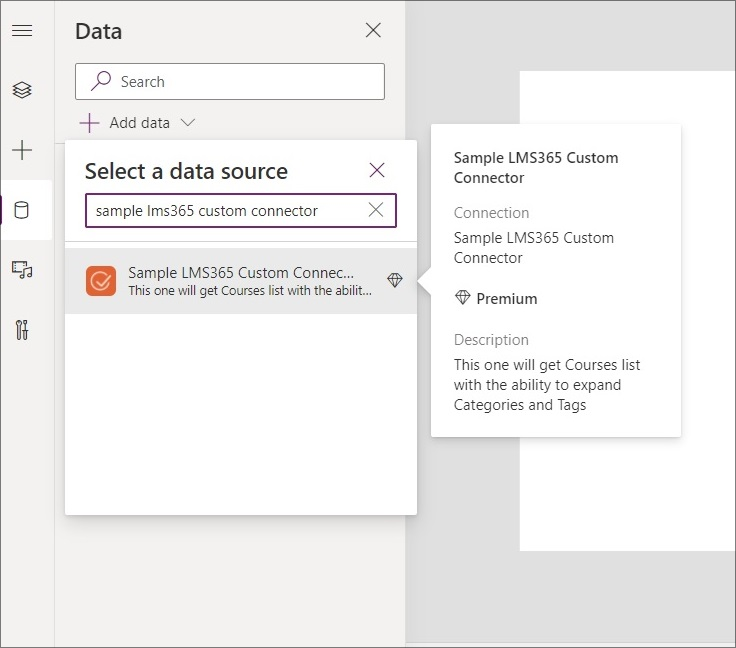The image size is (736, 648).
Task: Open Advanced tools icon in sidebar
Action: (21, 330)
